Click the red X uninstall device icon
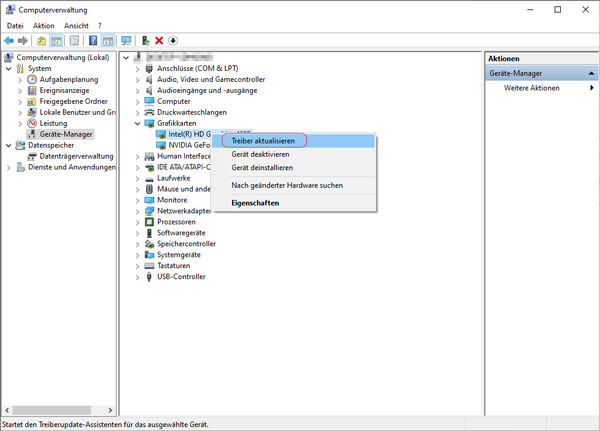 [159, 41]
